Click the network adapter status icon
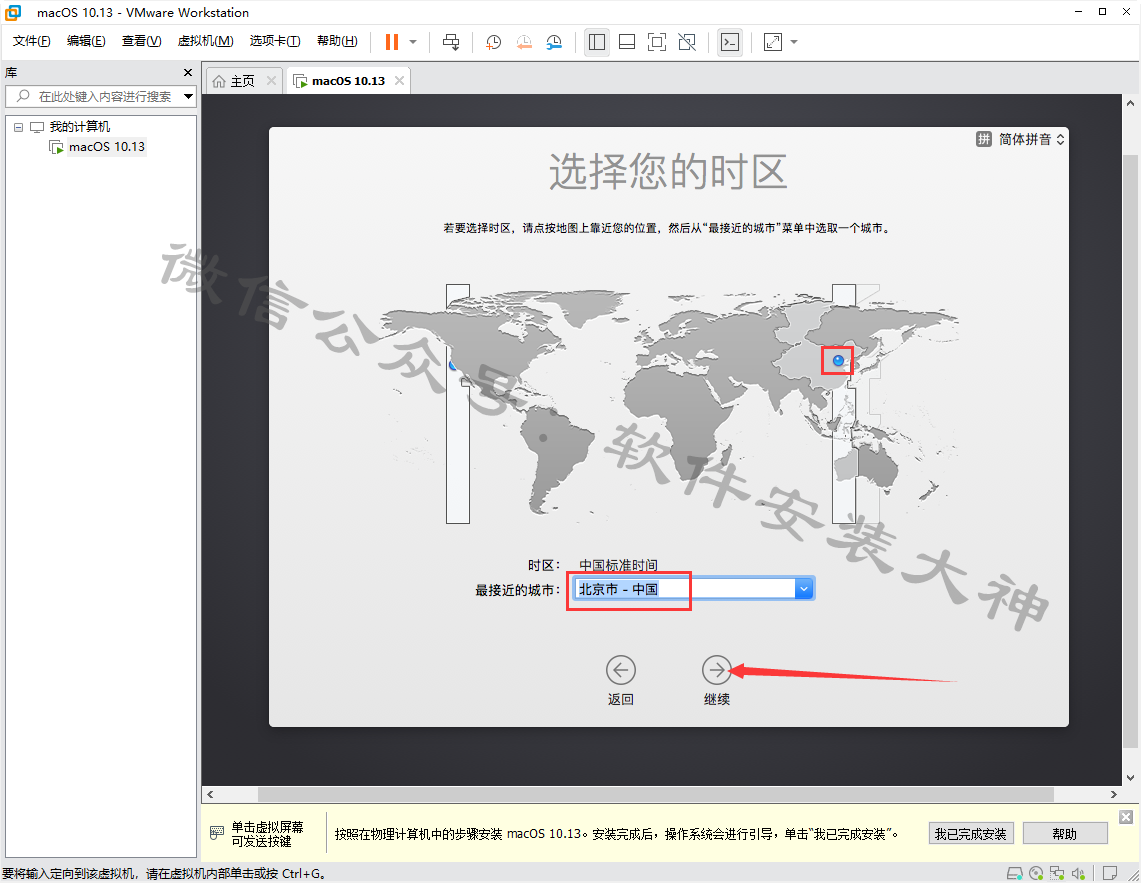This screenshot has width=1141, height=883. pyautogui.click(x=1057, y=873)
